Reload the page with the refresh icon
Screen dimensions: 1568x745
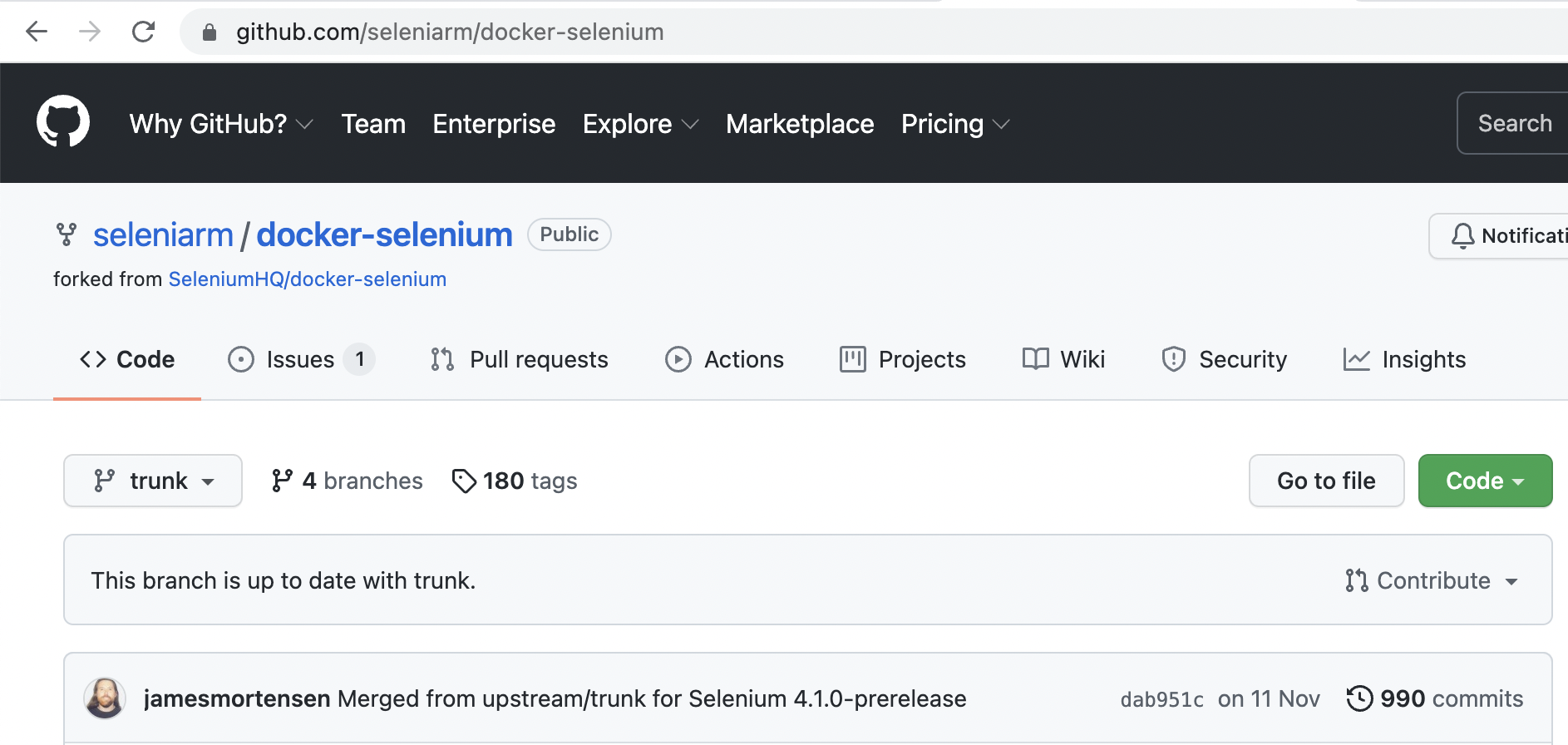click(144, 32)
